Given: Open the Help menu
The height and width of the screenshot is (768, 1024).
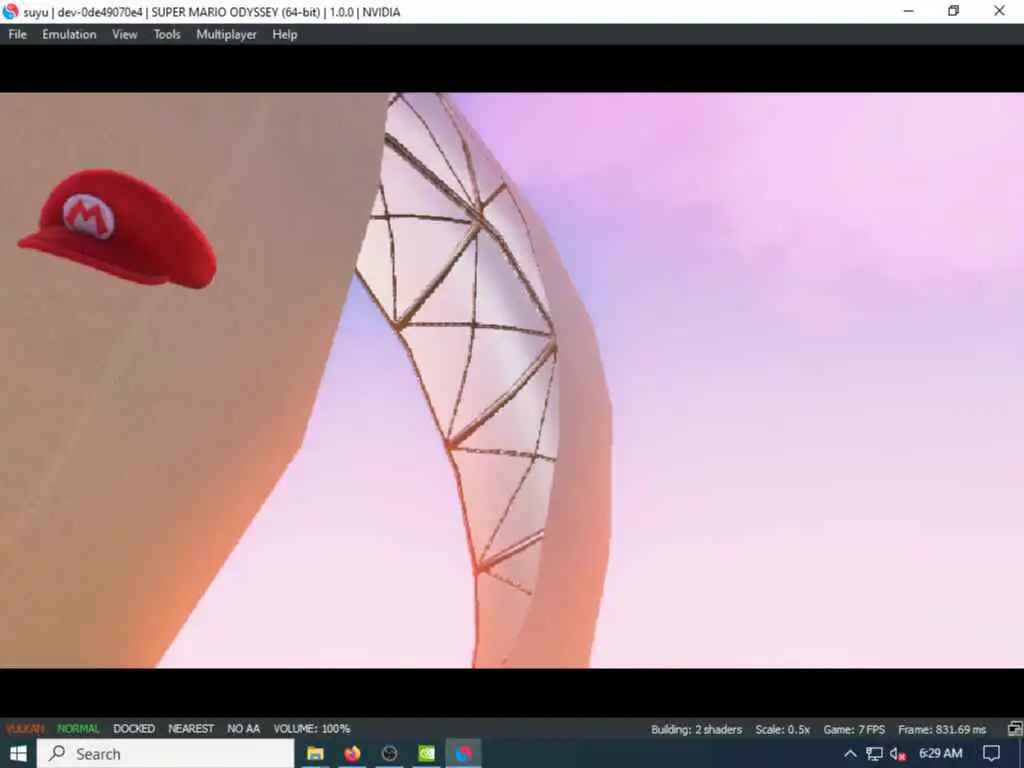Looking at the screenshot, I should (x=285, y=35).
